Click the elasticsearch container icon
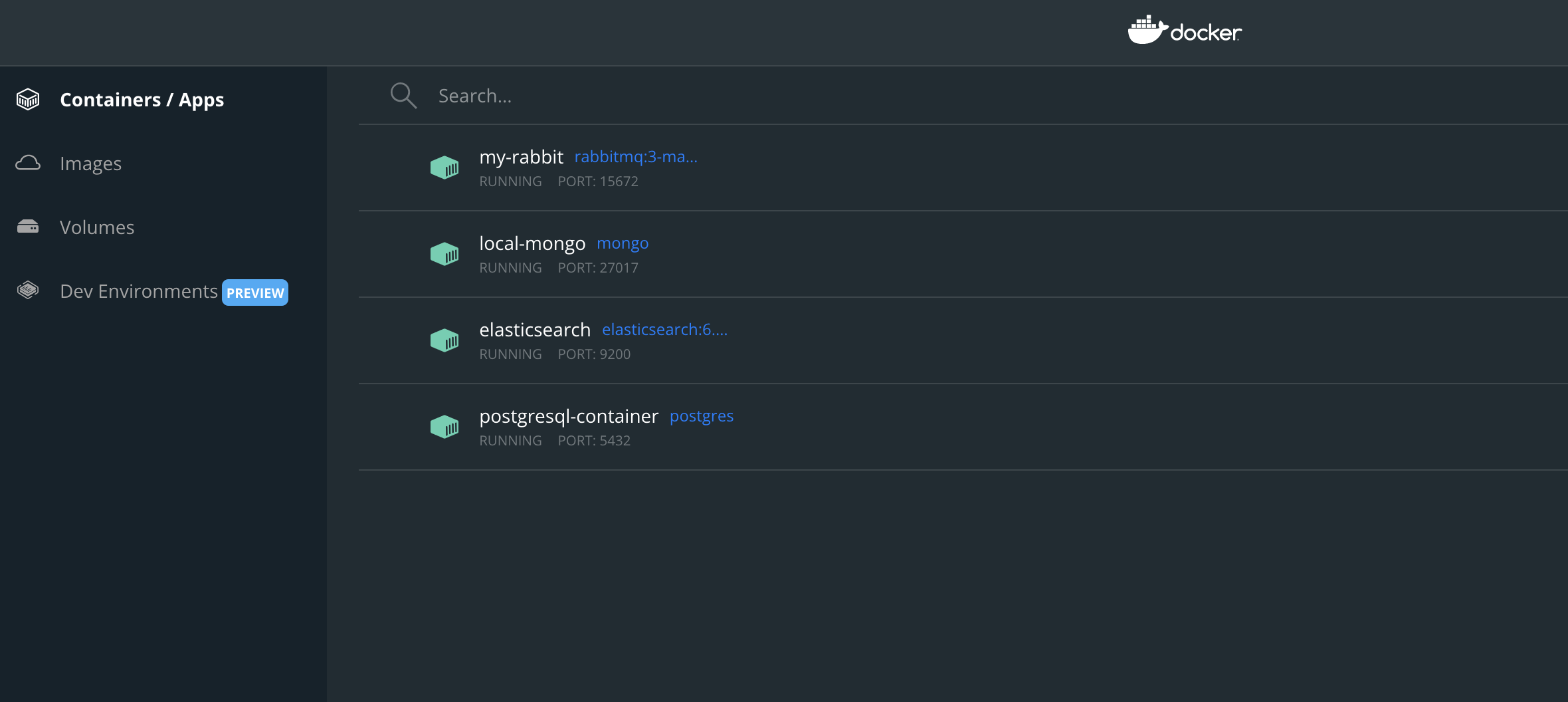The width and height of the screenshot is (1568, 702). pos(444,340)
